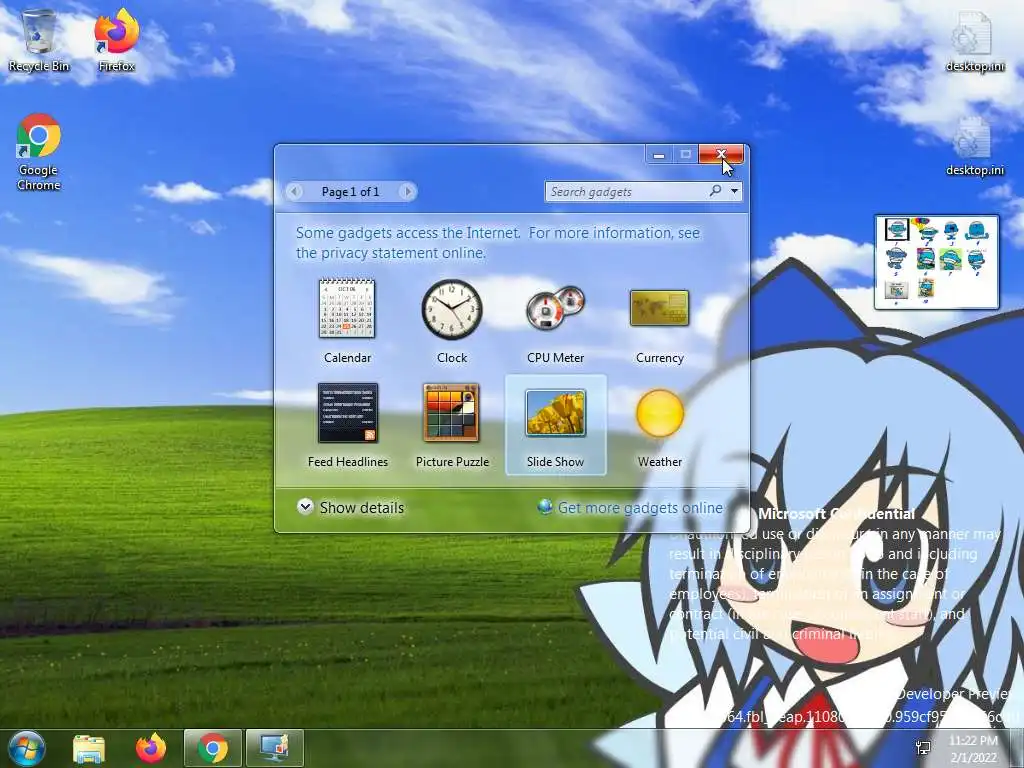The height and width of the screenshot is (768, 1024).
Task: Click the CPU Meter label text
Action: 556,358
